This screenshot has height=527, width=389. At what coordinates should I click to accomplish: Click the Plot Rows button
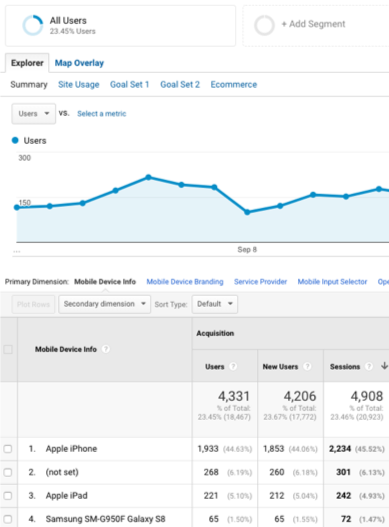coord(33,304)
